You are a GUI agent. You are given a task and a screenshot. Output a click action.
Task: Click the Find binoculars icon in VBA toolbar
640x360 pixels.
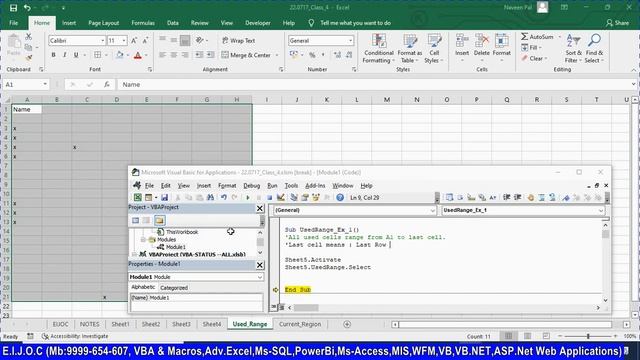(x=210, y=198)
